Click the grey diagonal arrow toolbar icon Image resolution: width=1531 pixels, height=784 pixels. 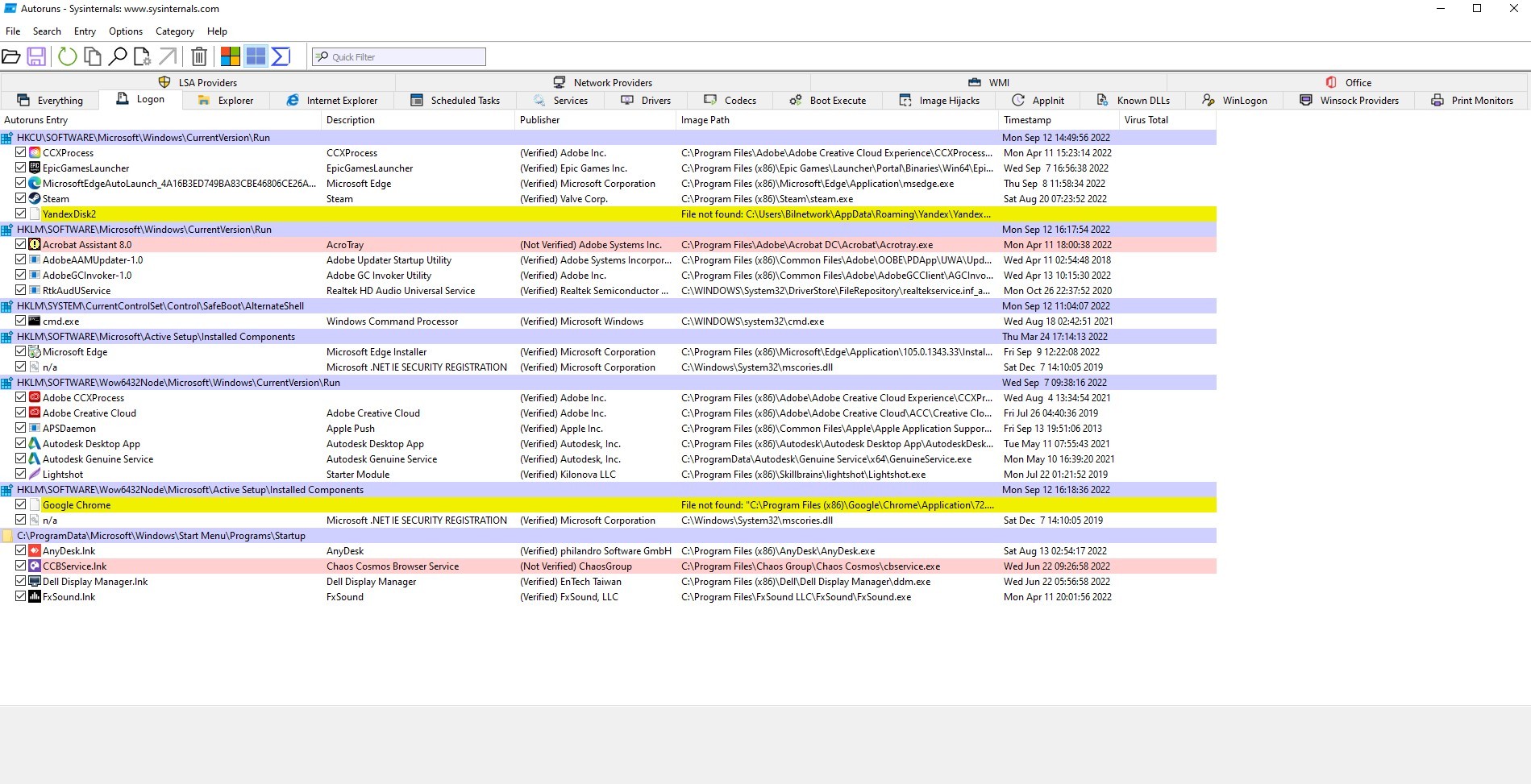[168, 56]
